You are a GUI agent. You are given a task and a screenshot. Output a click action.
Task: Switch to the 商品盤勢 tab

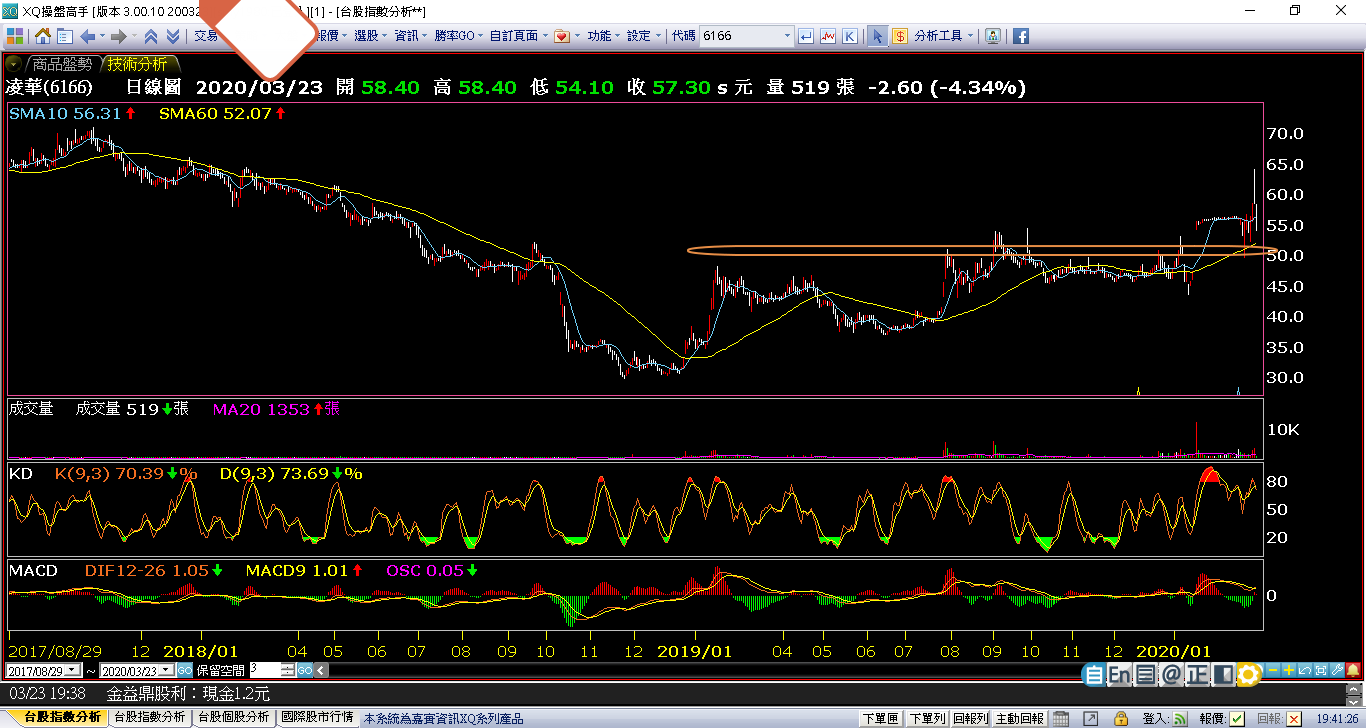(61, 64)
